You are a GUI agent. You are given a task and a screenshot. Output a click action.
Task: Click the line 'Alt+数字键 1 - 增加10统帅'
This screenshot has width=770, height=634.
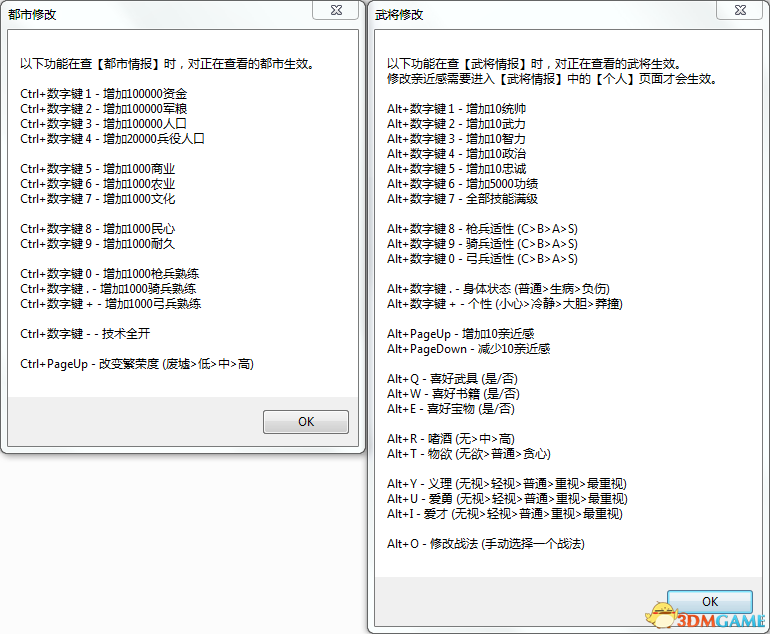coord(457,109)
